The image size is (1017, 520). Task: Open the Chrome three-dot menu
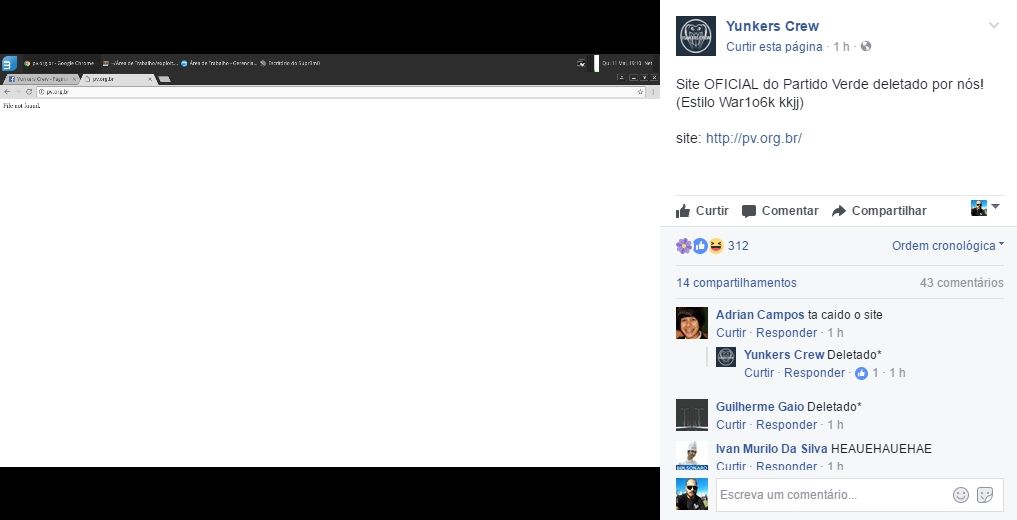pyautogui.click(x=653, y=92)
